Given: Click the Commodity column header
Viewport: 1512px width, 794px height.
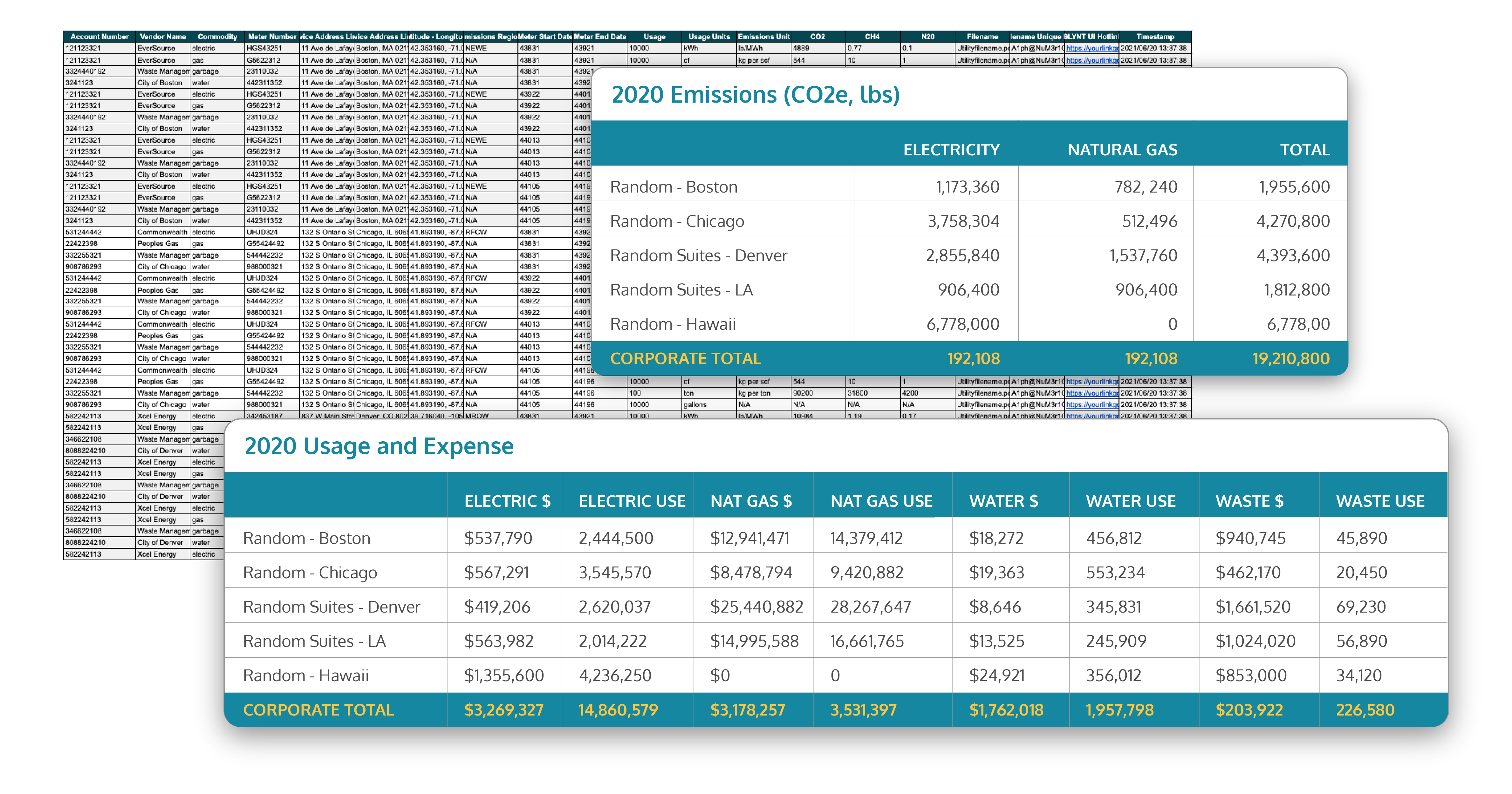Looking at the screenshot, I should [x=217, y=37].
